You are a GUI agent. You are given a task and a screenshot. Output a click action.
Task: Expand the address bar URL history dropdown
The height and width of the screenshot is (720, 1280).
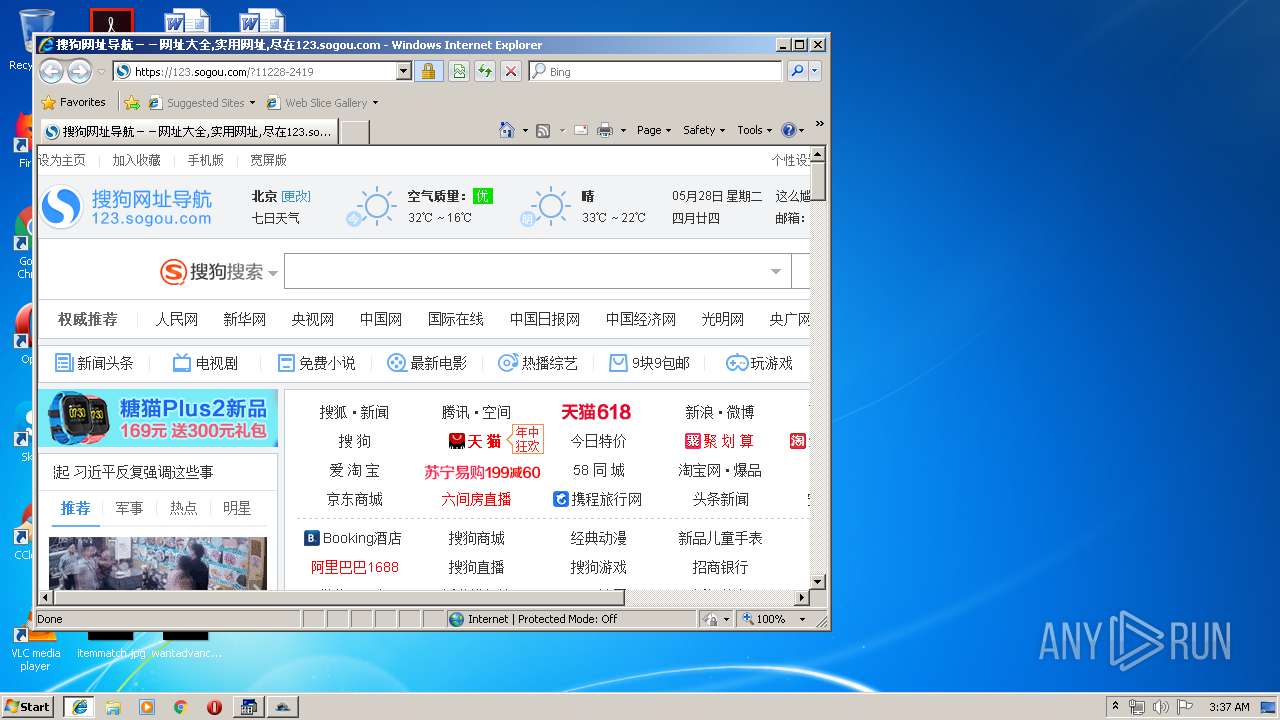pos(404,71)
